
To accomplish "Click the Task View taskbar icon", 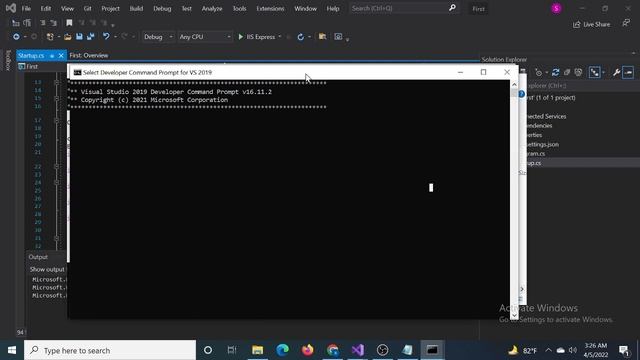I will (232, 350).
